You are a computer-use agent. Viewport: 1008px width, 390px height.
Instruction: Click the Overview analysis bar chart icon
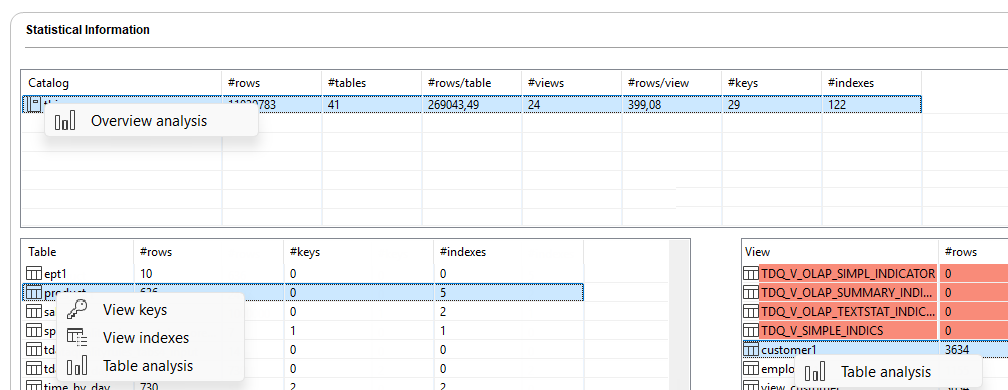65,121
